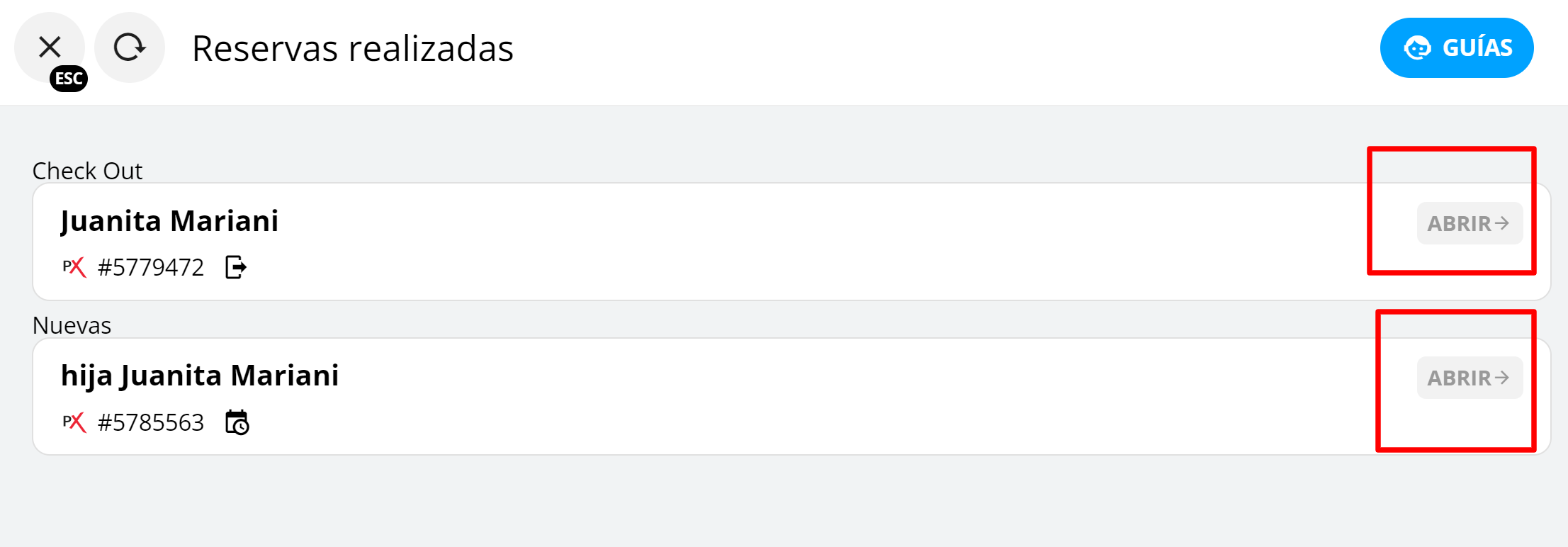1568x547 pixels.
Task: Click empty space in the Nuevas reservation card
Action: (779, 397)
